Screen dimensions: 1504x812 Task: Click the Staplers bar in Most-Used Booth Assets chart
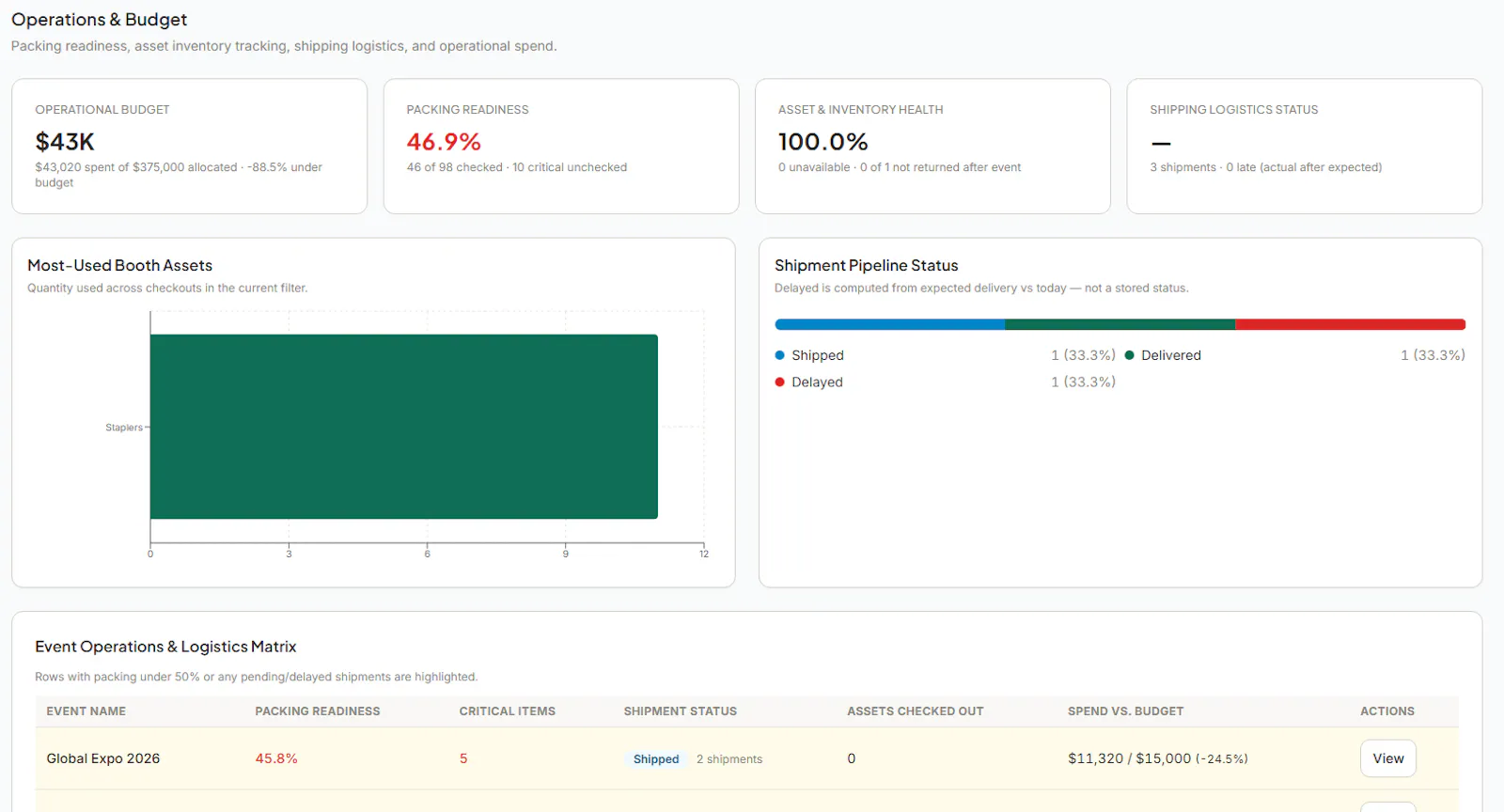pos(404,427)
